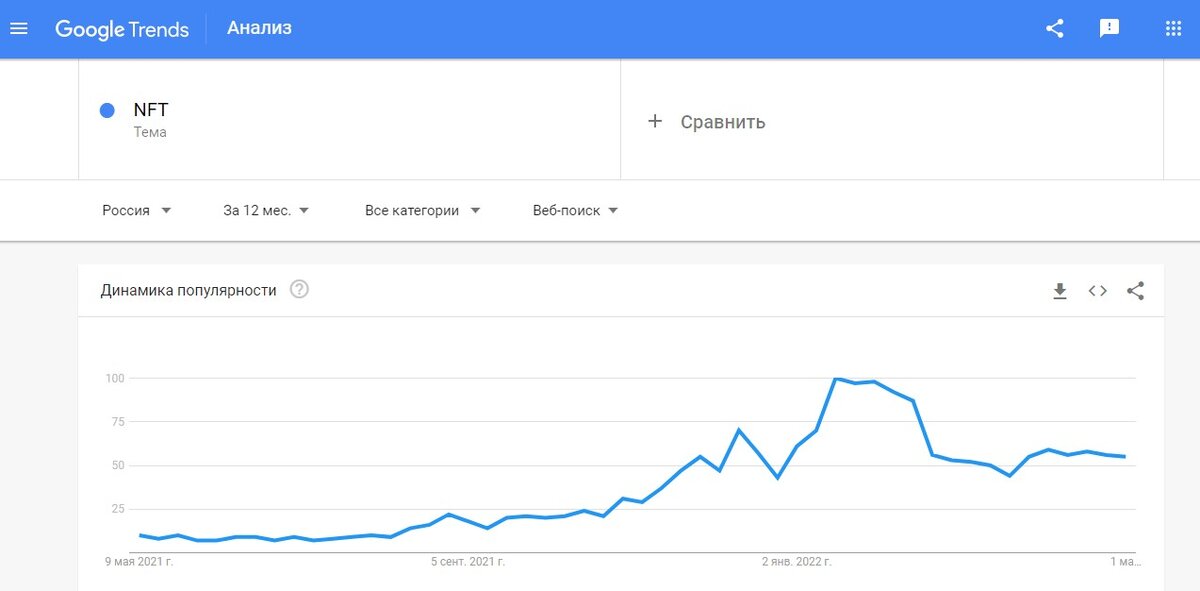Show help for Динамика популярности
The width and height of the screenshot is (1200, 591).
pos(299,290)
